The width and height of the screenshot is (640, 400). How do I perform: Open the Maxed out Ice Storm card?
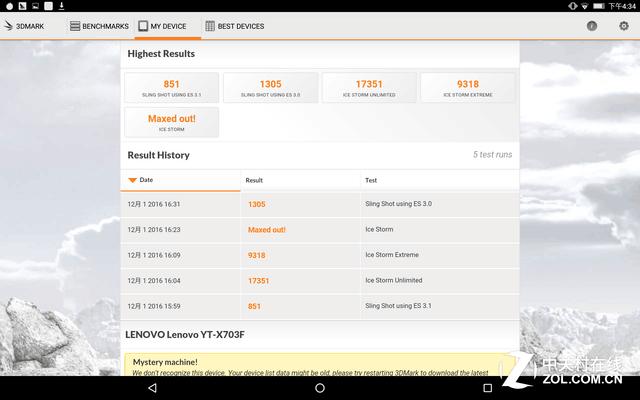coord(171,122)
